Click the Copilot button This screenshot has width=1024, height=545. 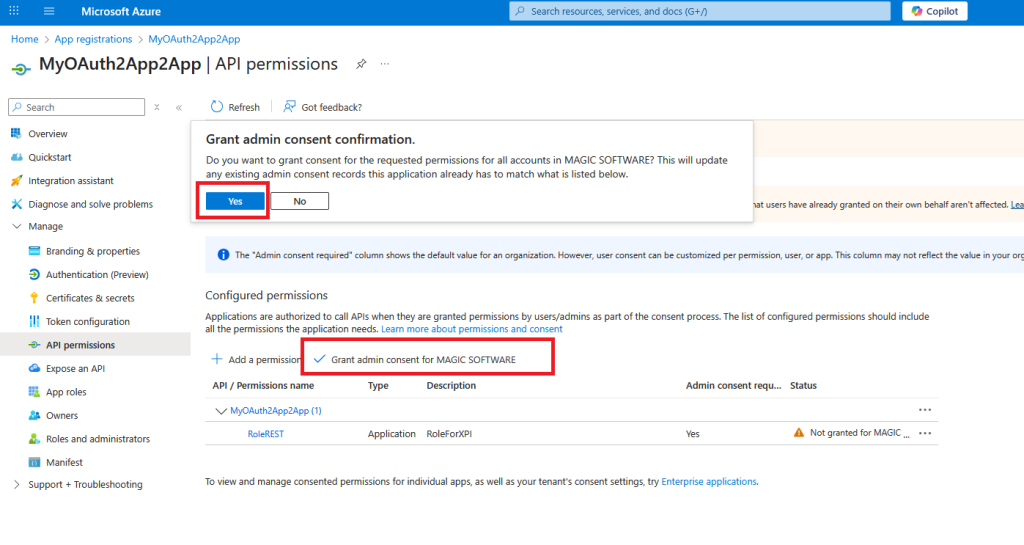pos(935,11)
